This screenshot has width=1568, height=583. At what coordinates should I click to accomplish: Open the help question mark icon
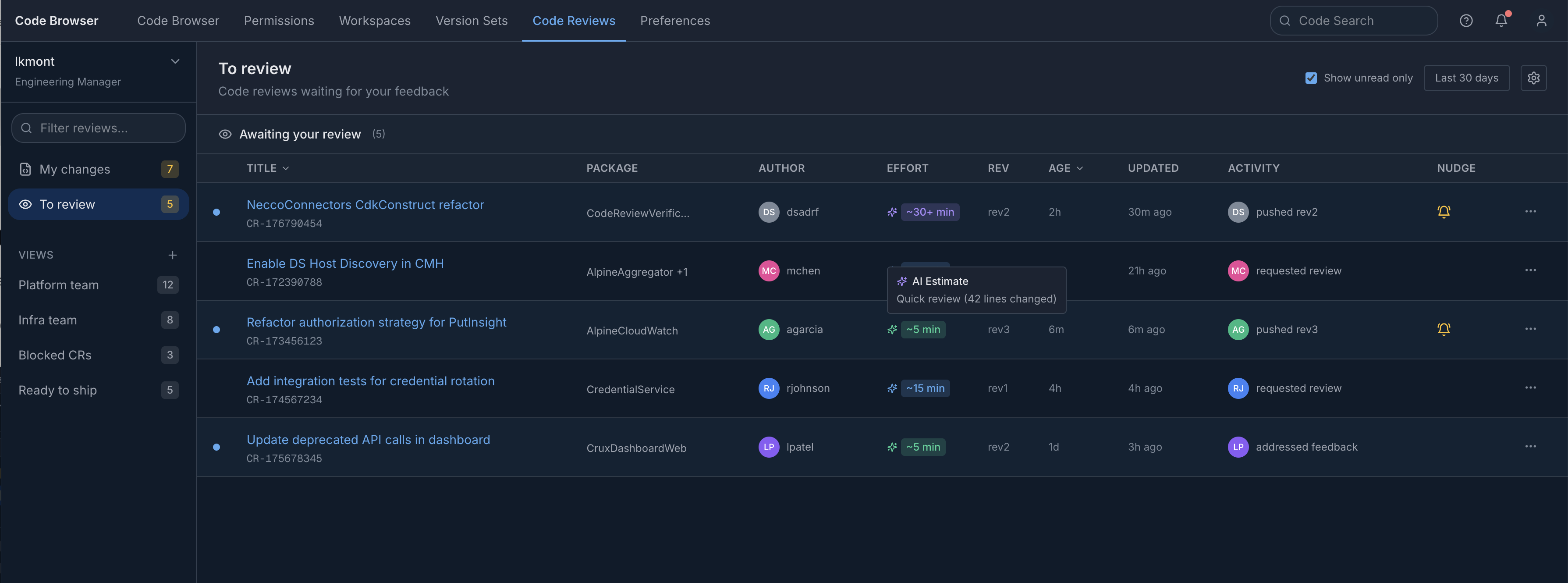(x=1466, y=20)
